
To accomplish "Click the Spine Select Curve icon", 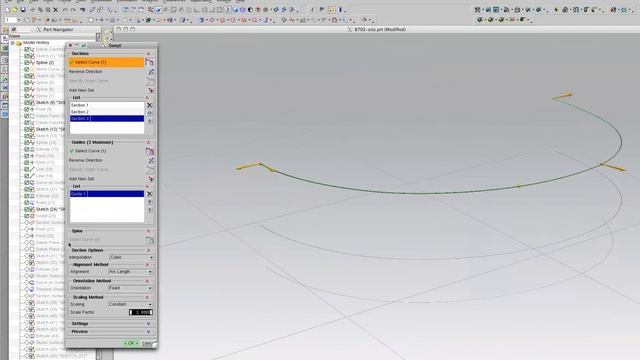I will 149,240.
